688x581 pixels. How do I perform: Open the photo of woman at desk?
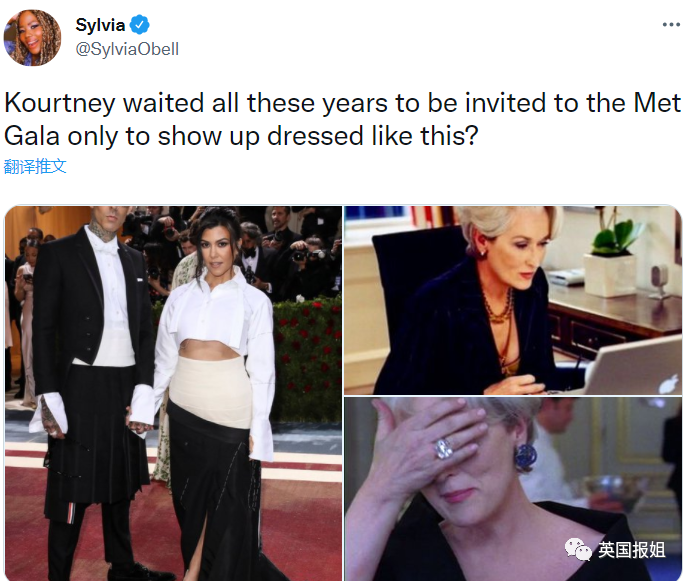(x=513, y=300)
